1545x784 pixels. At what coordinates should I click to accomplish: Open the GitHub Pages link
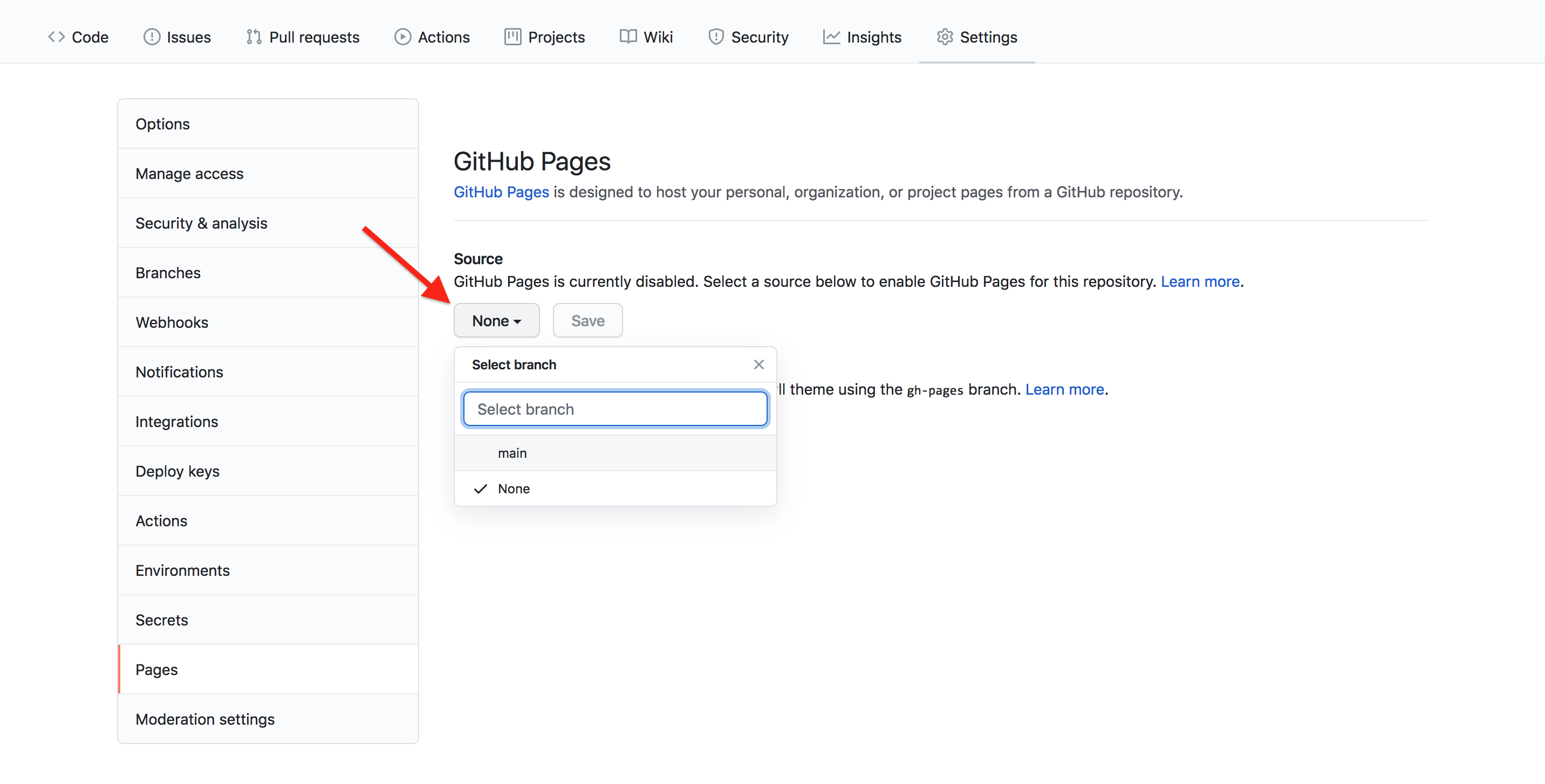501,192
